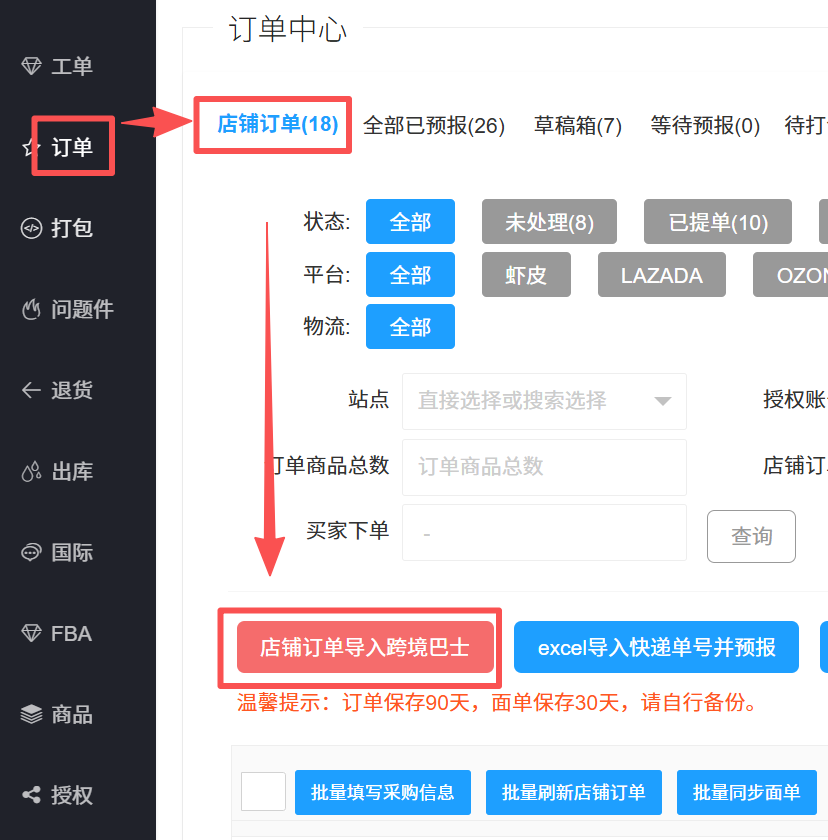Filter platform by 虾皮
Screen dimensions: 828x840
point(526,275)
